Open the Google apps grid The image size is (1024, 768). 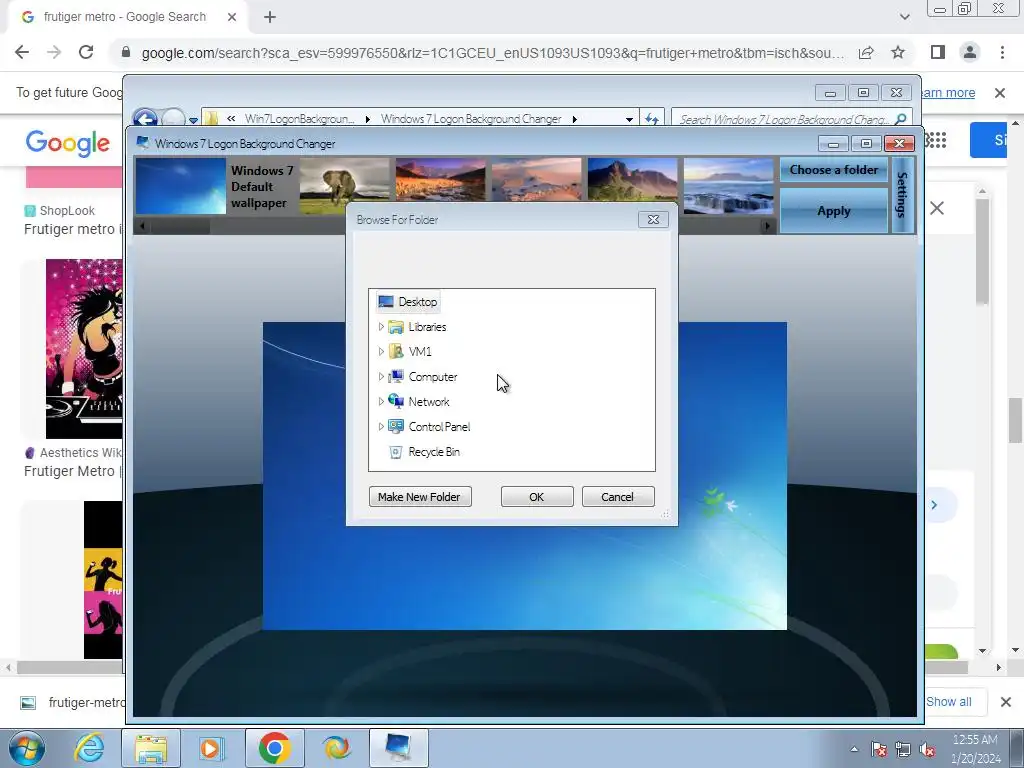pos(936,140)
